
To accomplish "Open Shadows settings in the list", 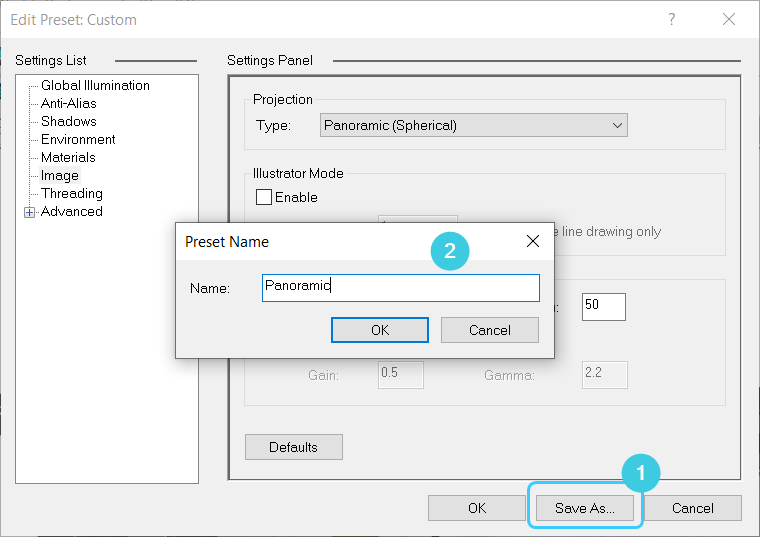I will pyautogui.click(x=68, y=121).
